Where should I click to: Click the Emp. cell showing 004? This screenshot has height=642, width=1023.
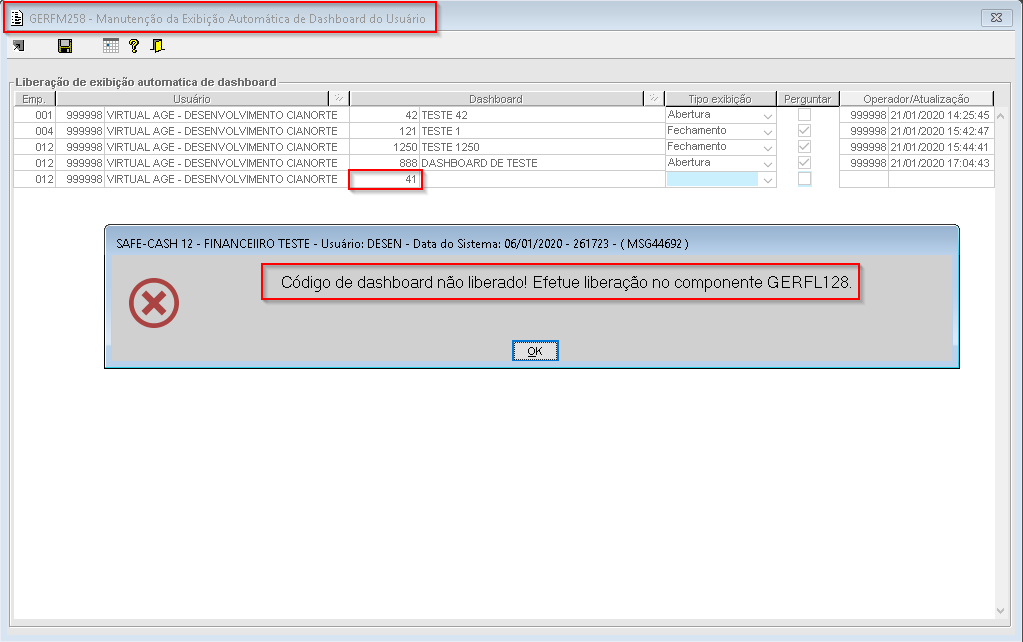click(35, 131)
